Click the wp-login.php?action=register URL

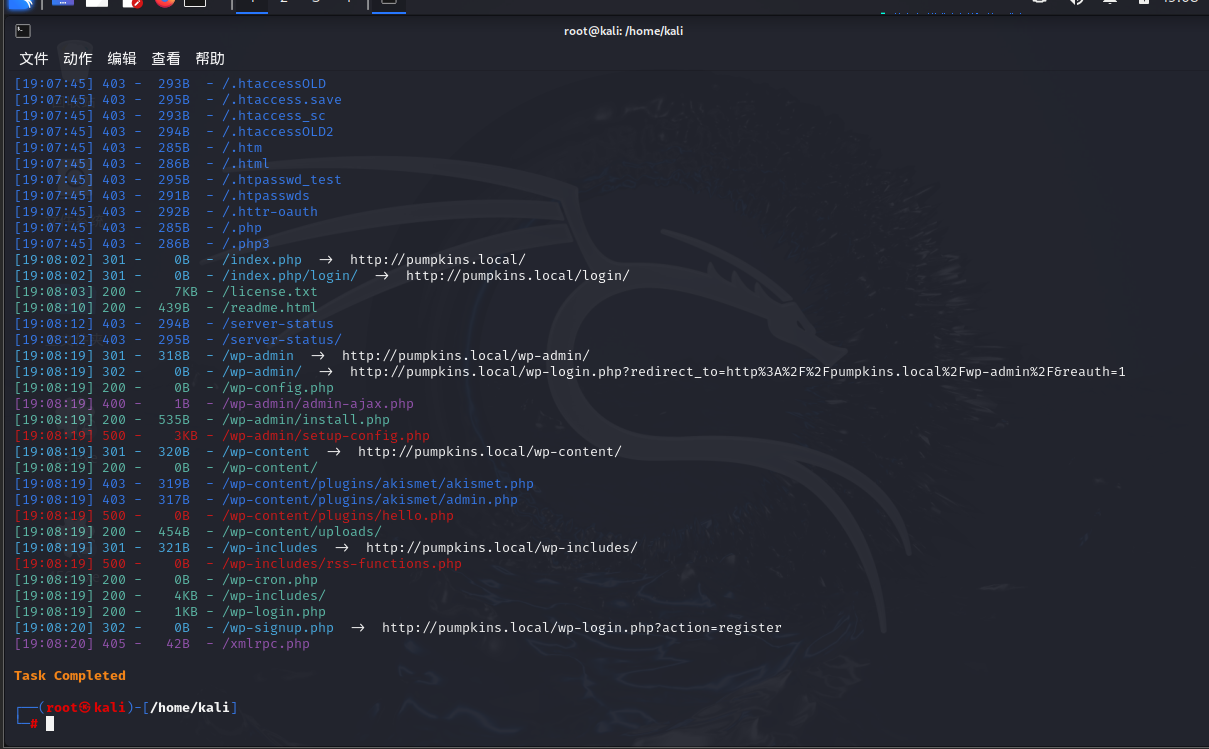pos(582,628)
